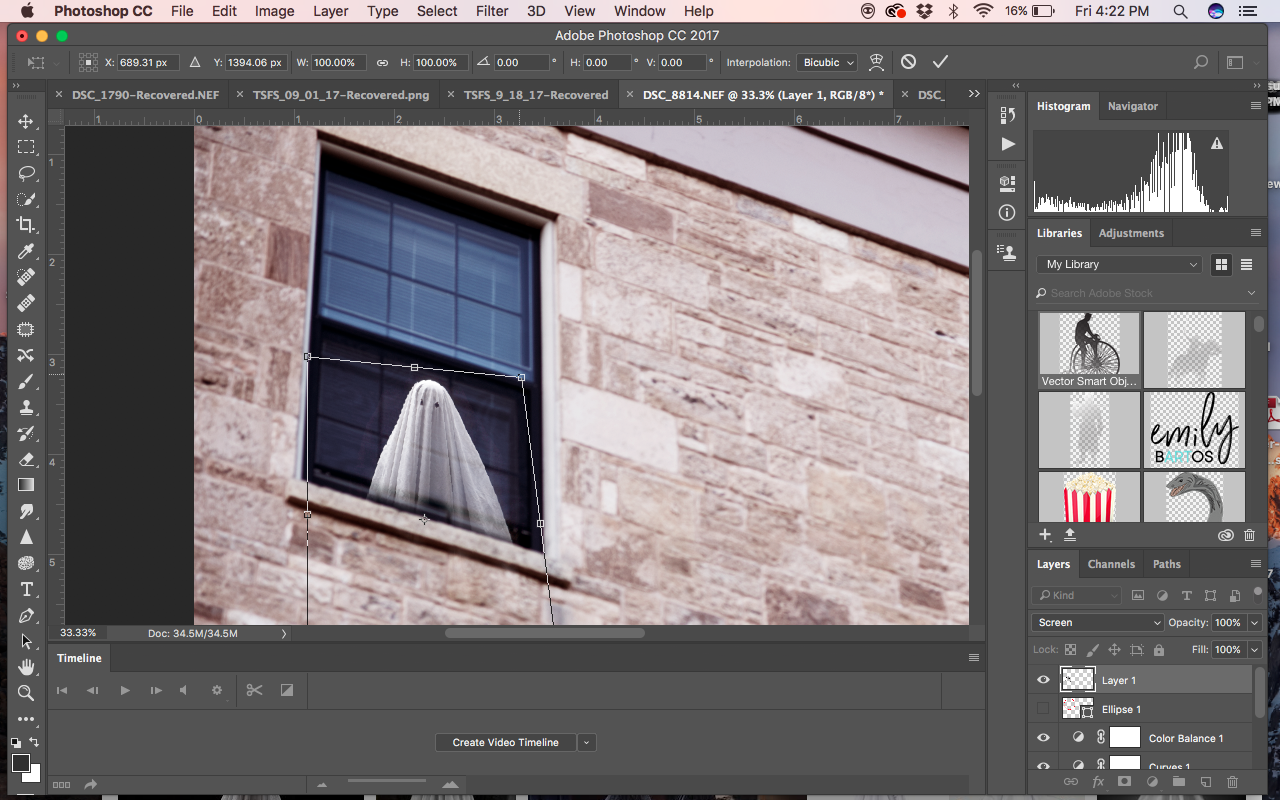The width and height of the screenshot is (1280, 800).
Task: Open the Play actions panel icon
Action: 1007,144
